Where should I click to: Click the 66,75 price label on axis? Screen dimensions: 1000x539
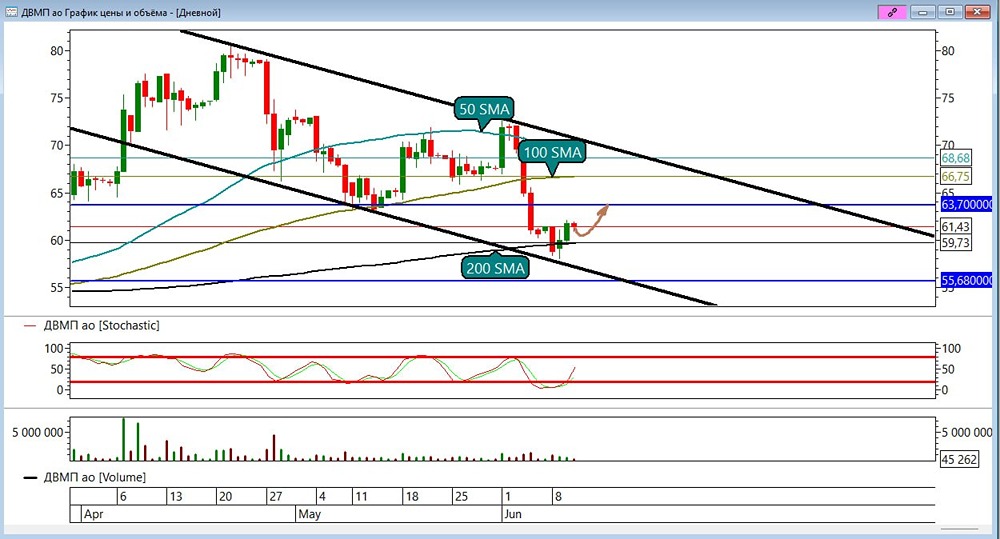click(955, 176)
